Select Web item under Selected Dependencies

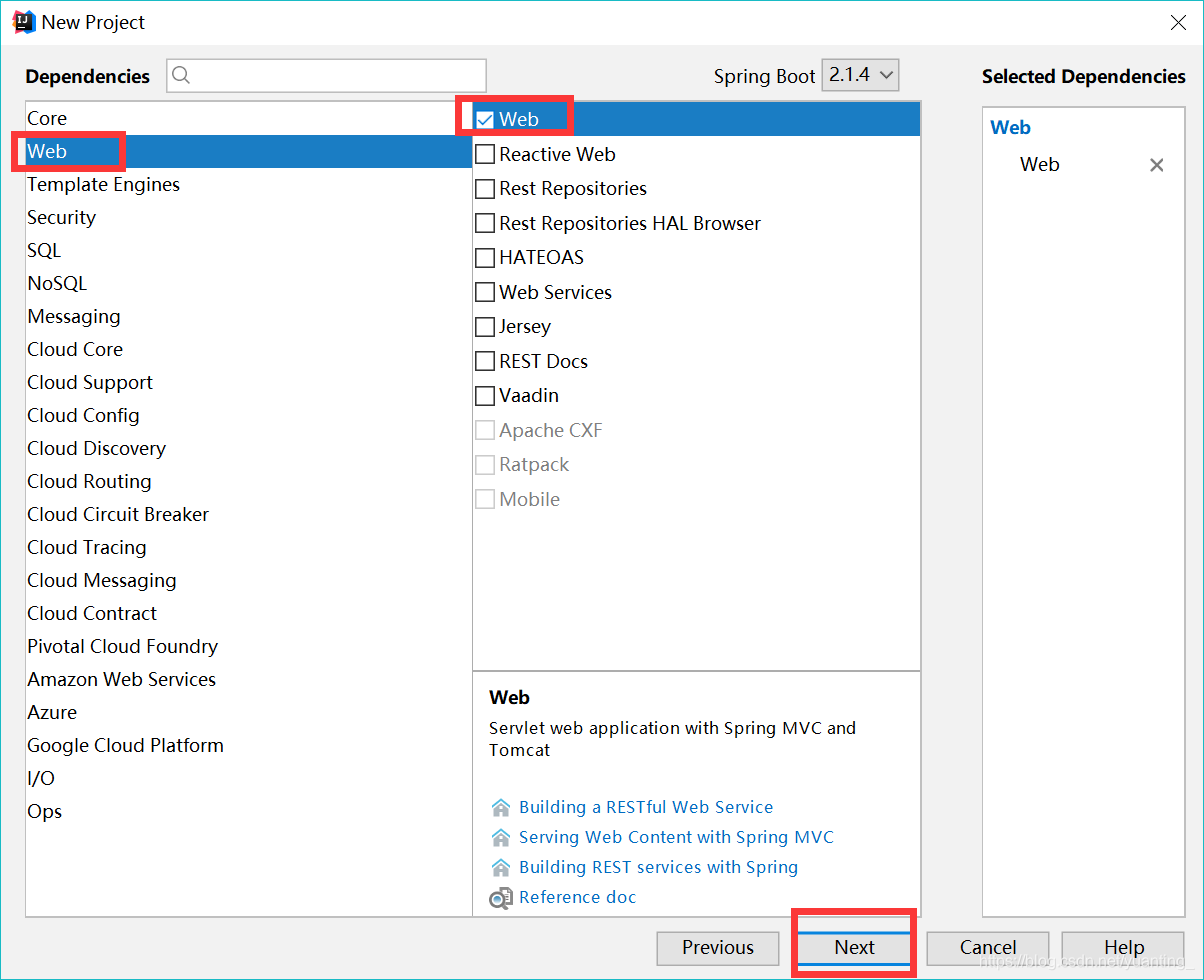[1040, 165]
